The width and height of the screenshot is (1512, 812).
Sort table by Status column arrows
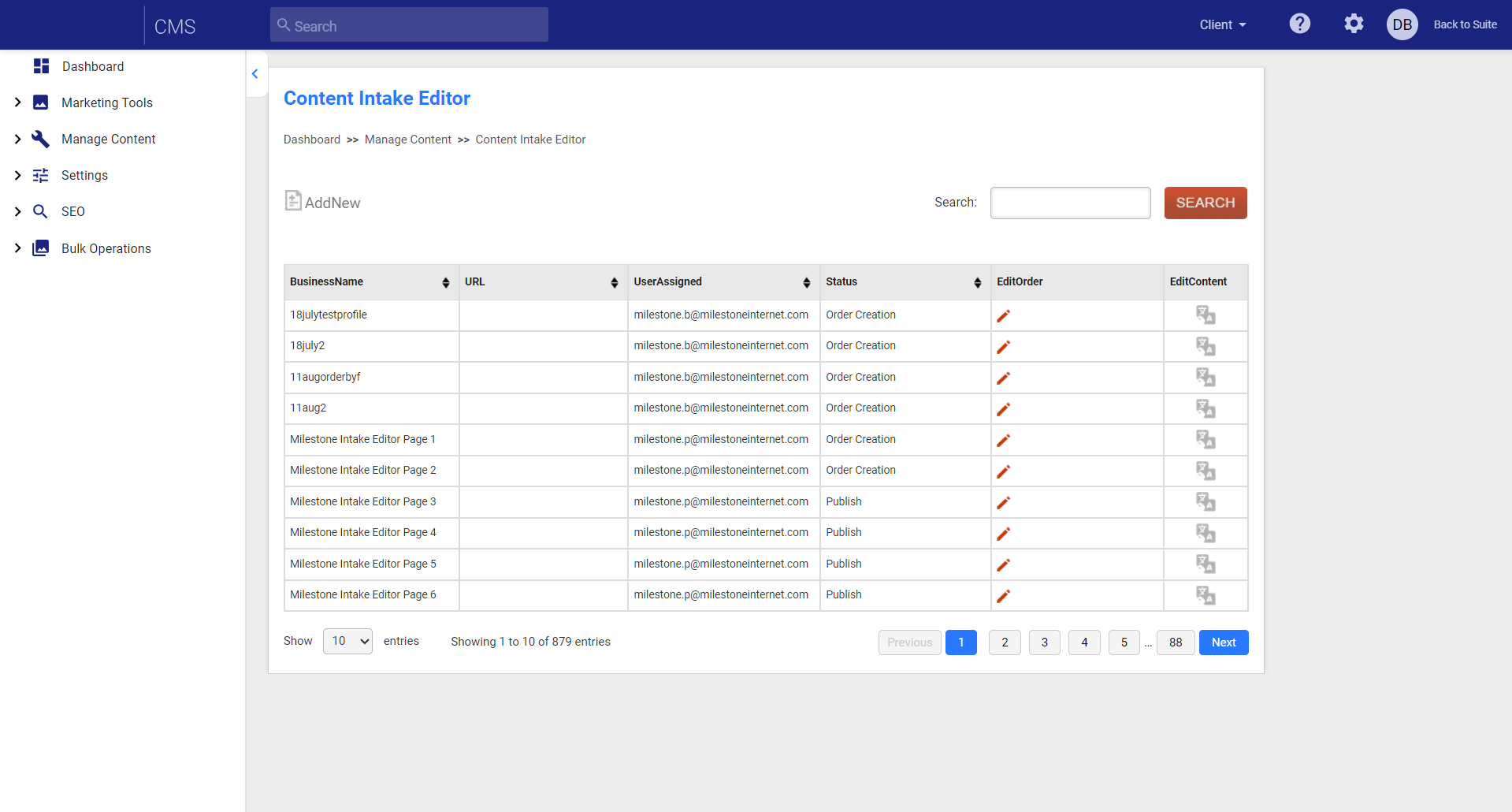(x=978, y=282)
